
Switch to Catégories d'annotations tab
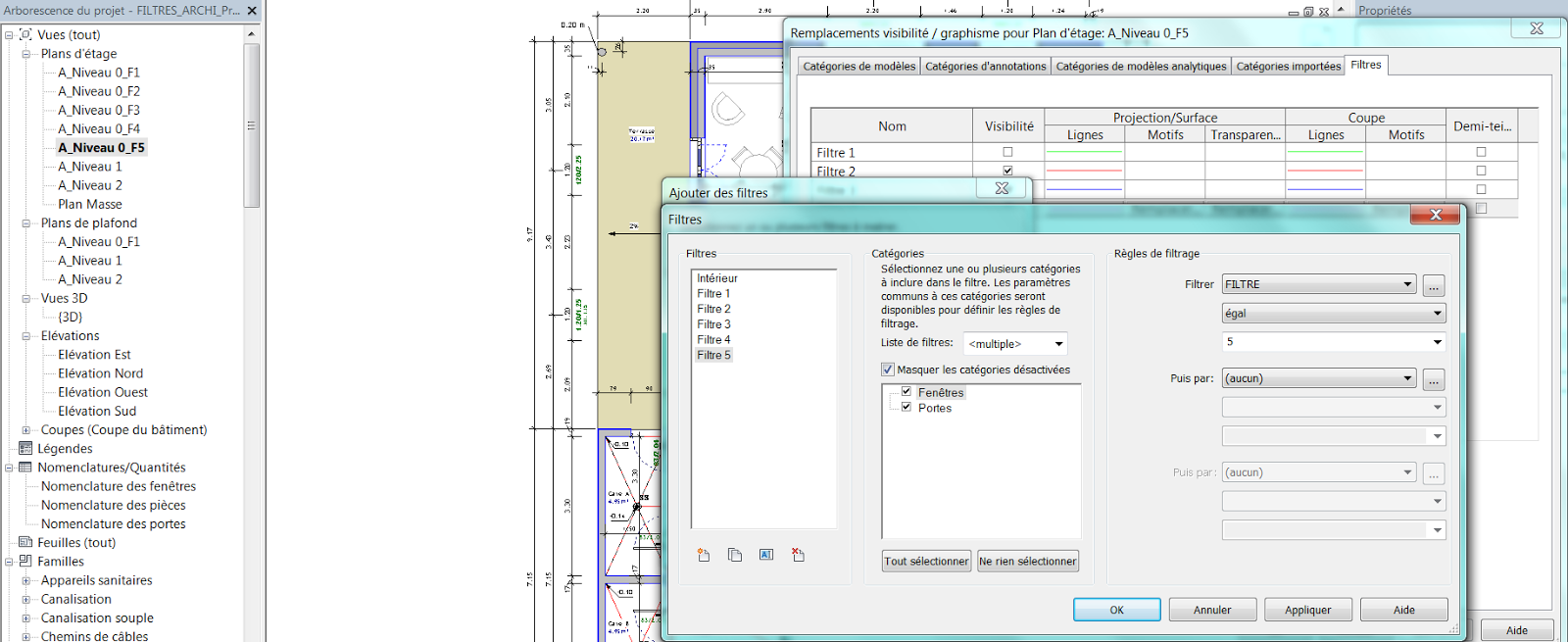click(x=985, y=66)
